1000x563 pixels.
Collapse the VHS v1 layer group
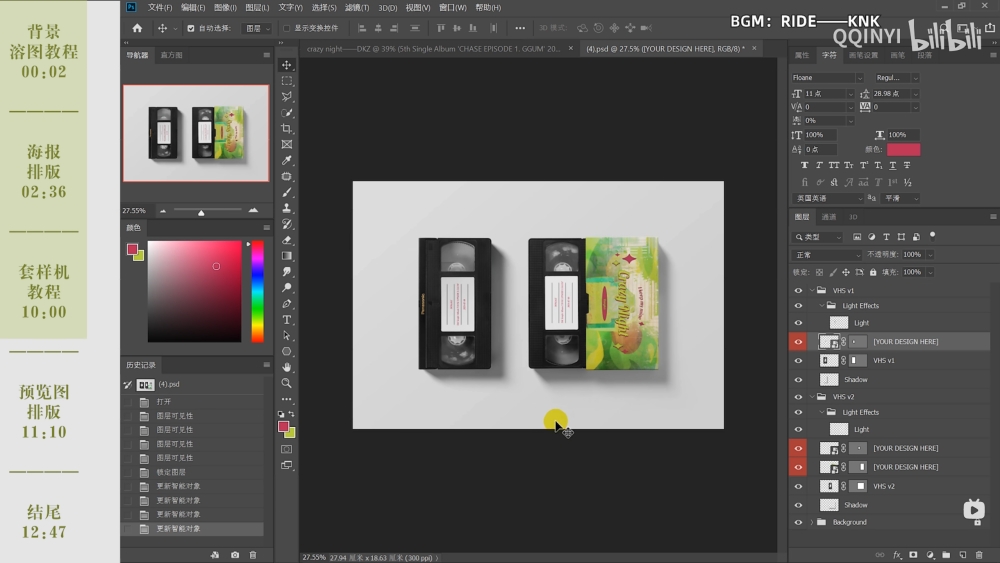click(812, 290)
